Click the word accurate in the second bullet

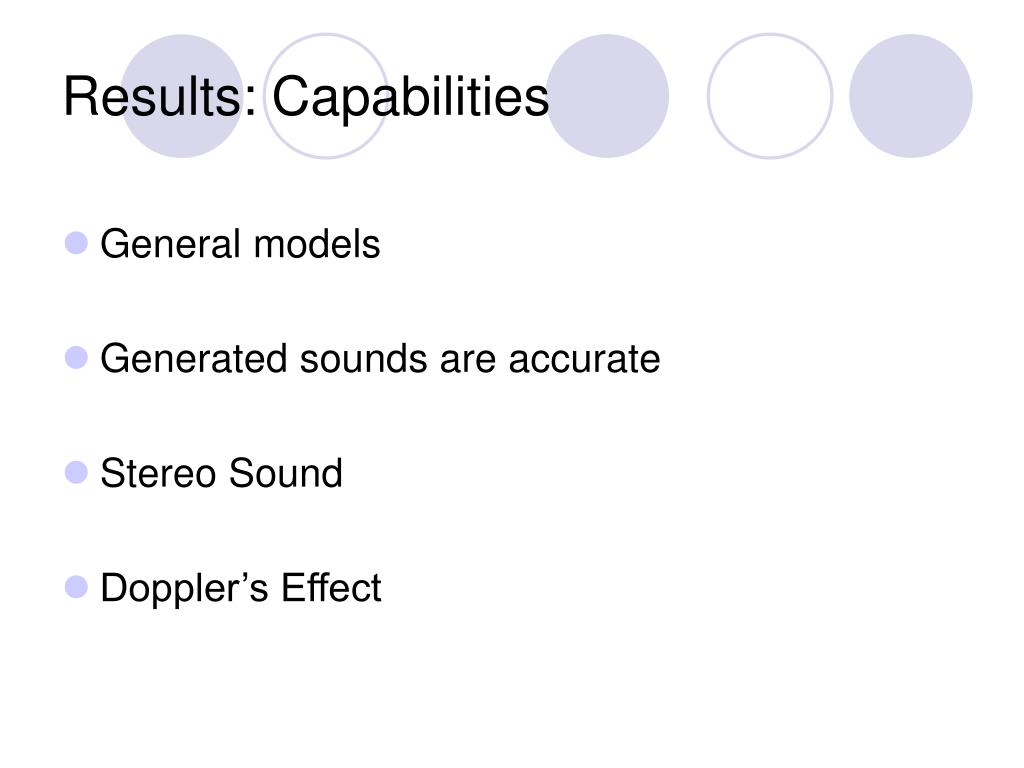[584, 360]
